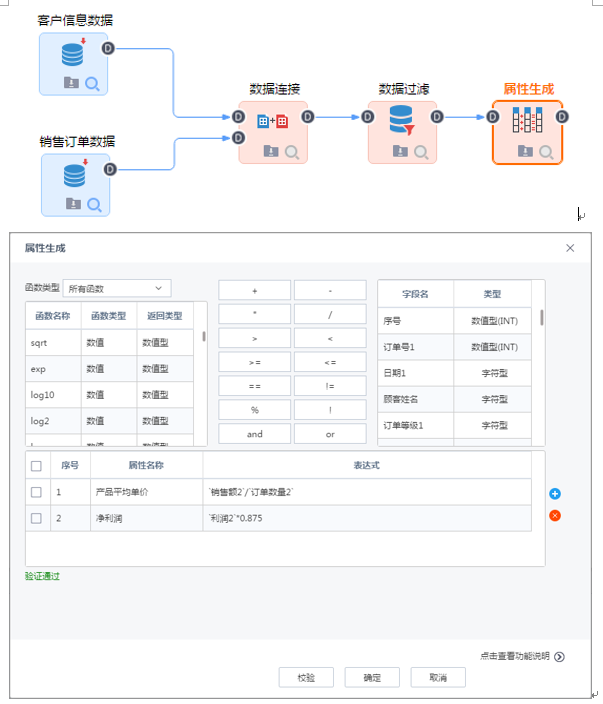This screenshot has width=603, height=704.
Task: Click the blue add row plus icon
Action: 555,494
